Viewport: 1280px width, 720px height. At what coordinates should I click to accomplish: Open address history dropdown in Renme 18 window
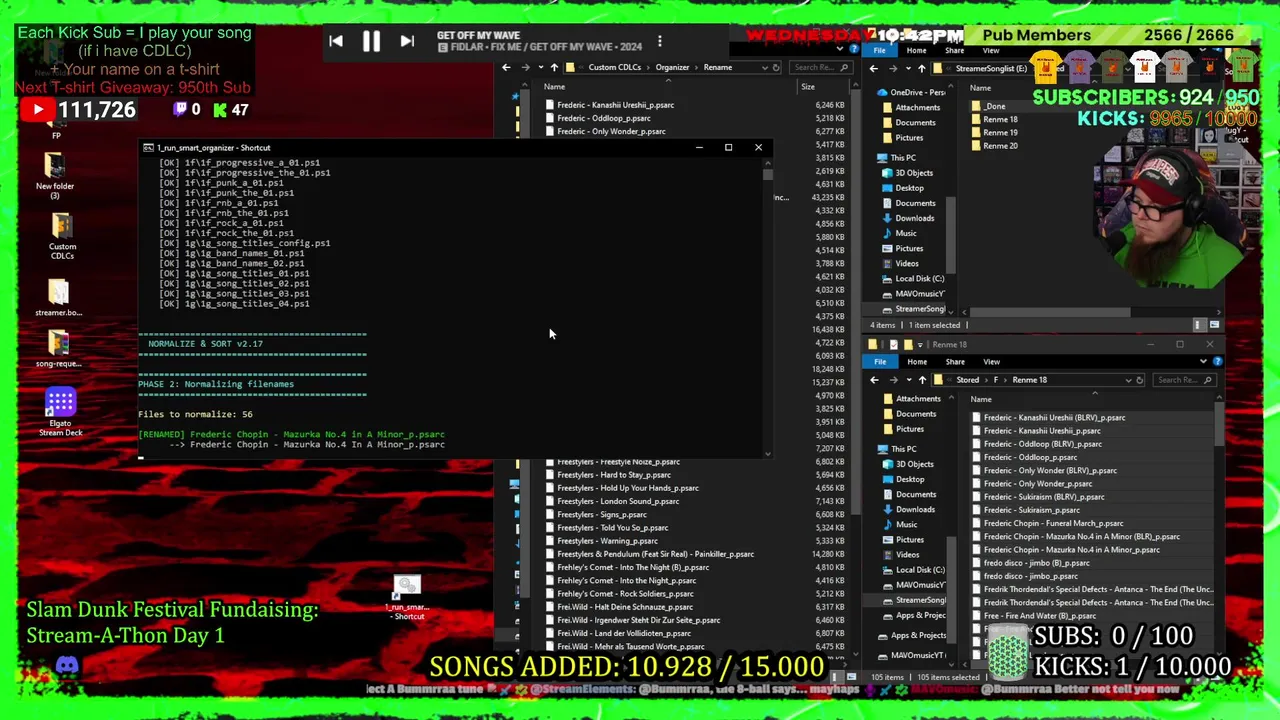coord(1128,380)
